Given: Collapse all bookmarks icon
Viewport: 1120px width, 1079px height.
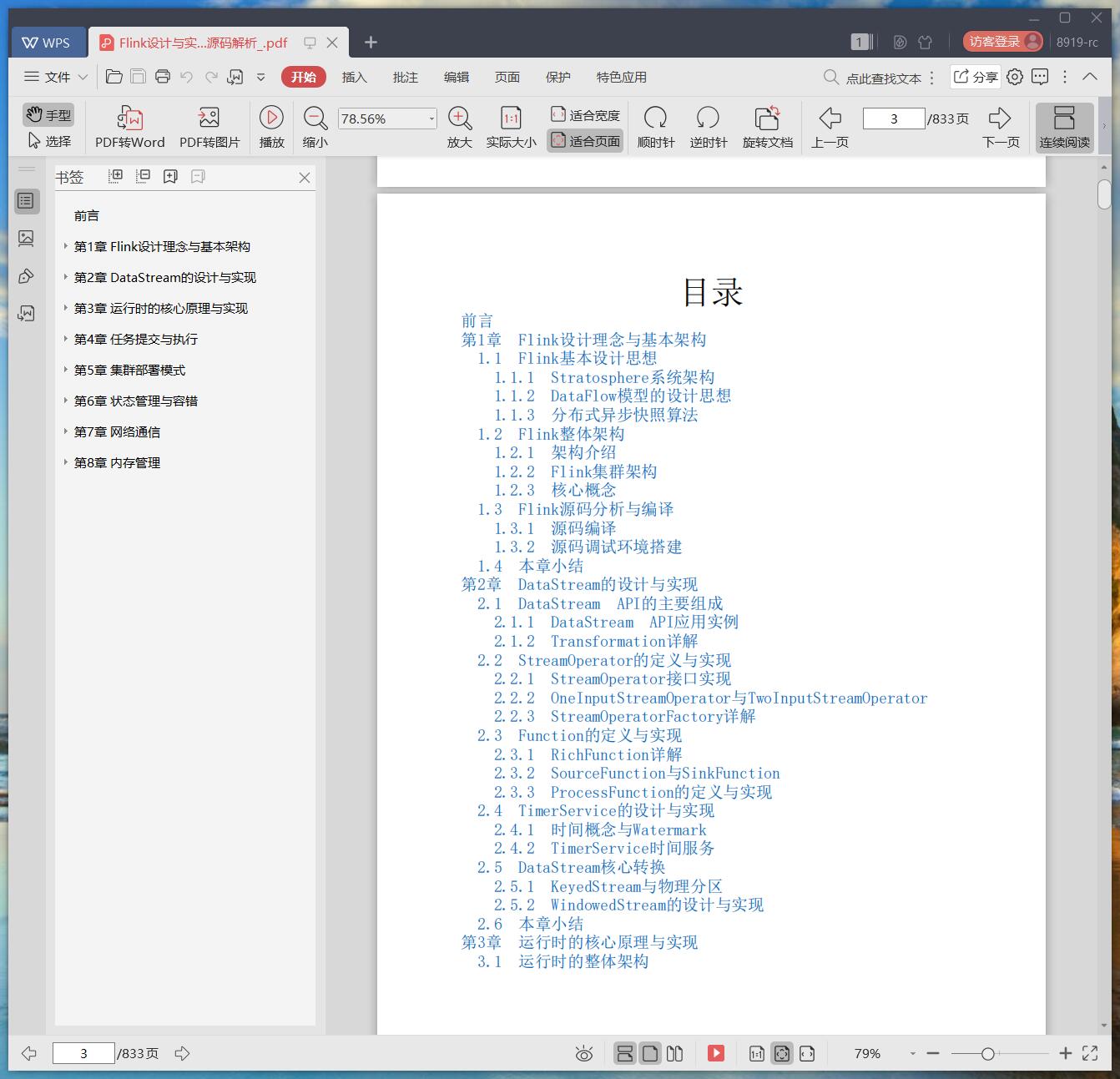Looking at the screenshot, I should pos(144,176).
